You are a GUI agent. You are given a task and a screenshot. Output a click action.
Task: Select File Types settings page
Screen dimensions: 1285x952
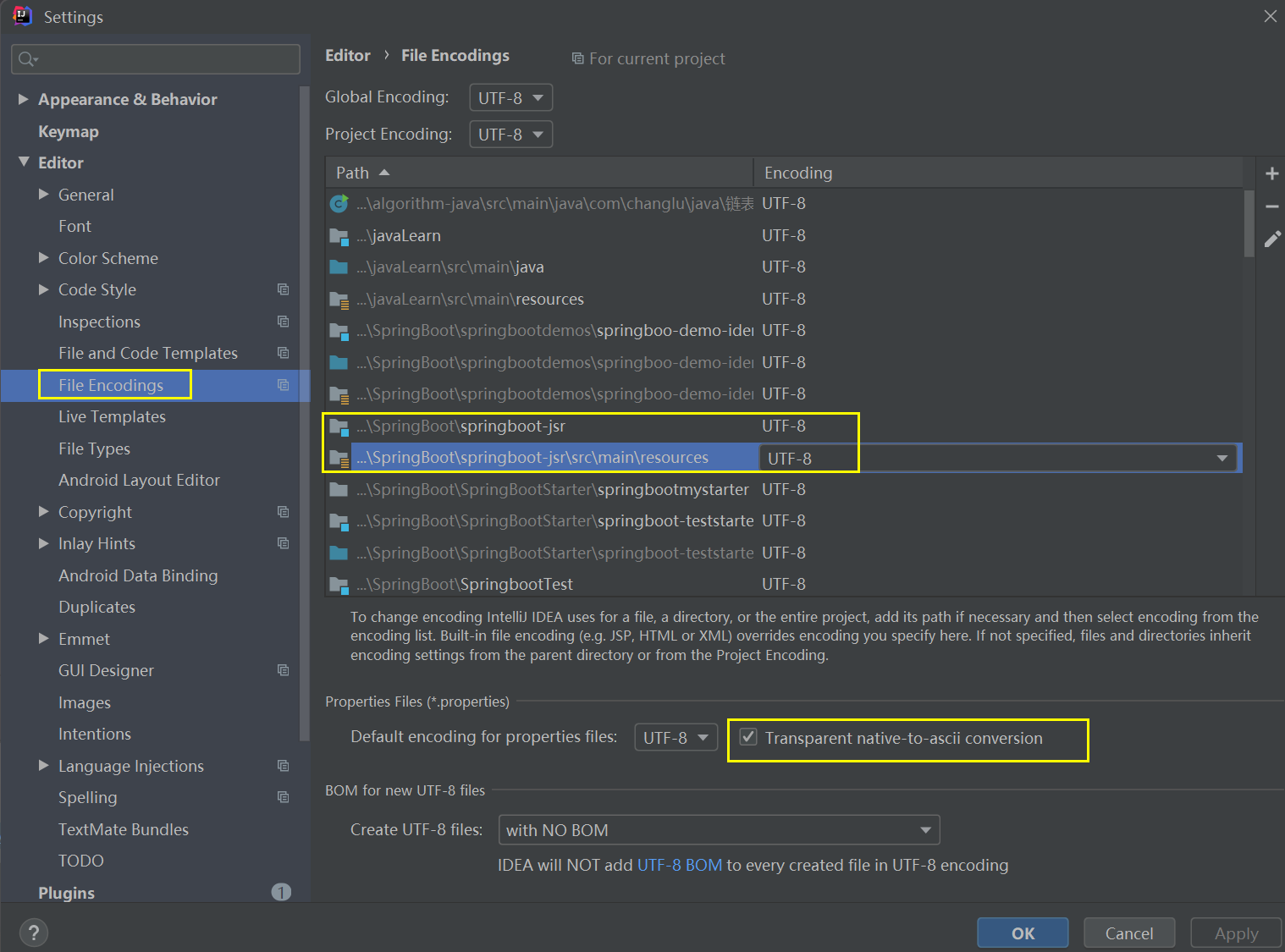pyautogui.click(x=94, y=448)
